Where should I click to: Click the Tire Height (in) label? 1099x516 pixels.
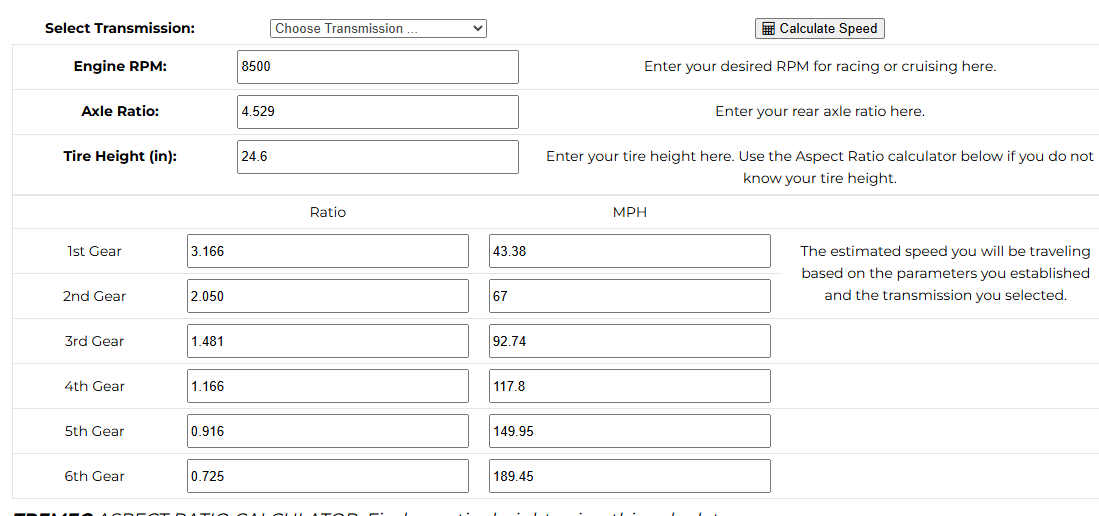120,156
